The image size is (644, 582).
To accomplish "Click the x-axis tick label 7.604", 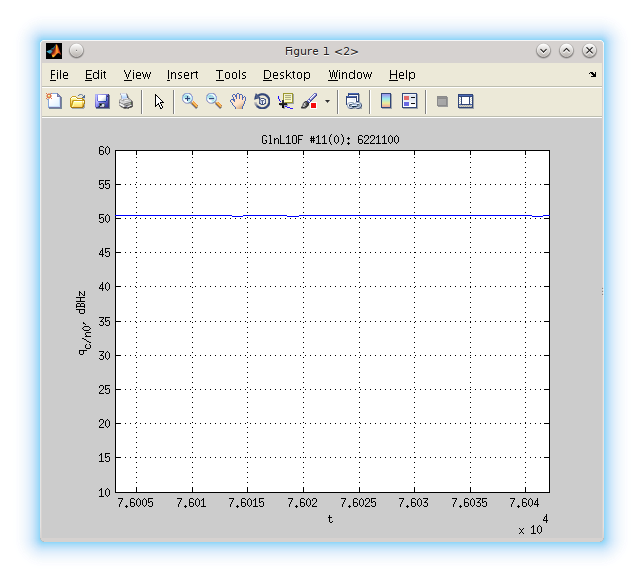I will coord(524,503).
